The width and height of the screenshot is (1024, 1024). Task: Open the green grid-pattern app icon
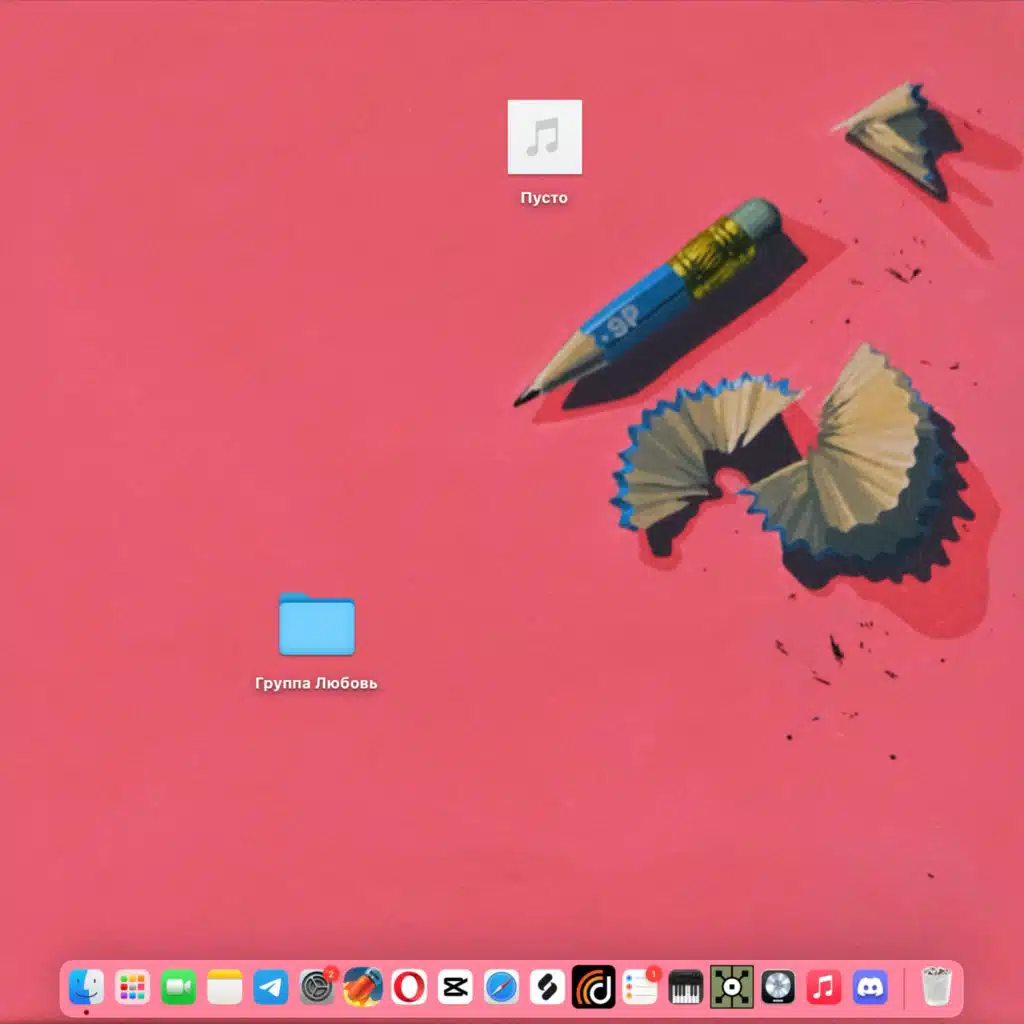tap(731, 987)
